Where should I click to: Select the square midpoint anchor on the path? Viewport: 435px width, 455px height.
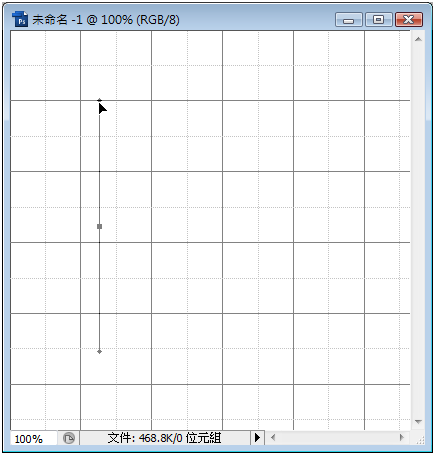click(x=99, y=227)
